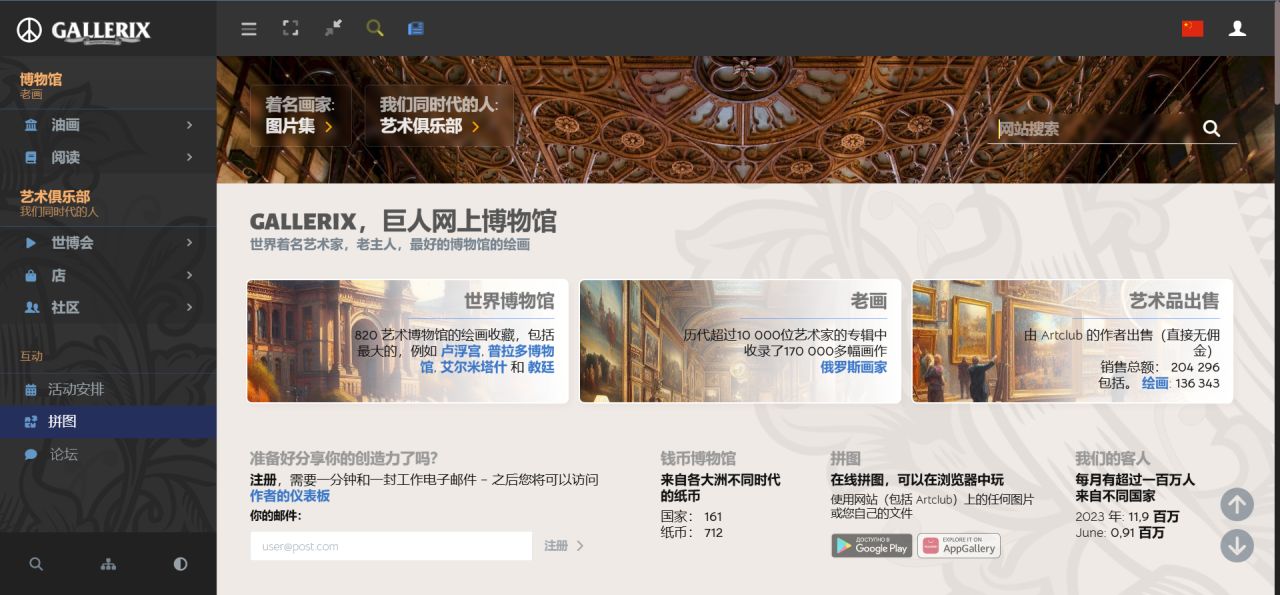Open the AppGallery badge
Viewport: 1280px width, 595px height.
(959, 545)
